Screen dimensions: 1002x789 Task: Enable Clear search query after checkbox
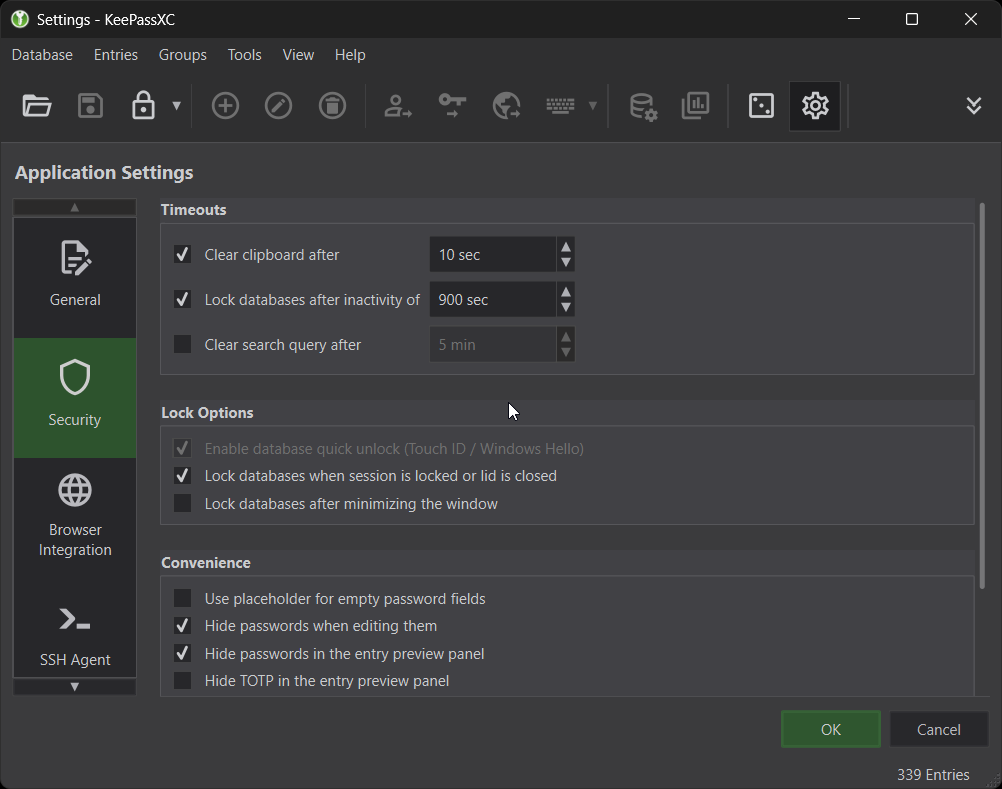[x=182, y=344]
